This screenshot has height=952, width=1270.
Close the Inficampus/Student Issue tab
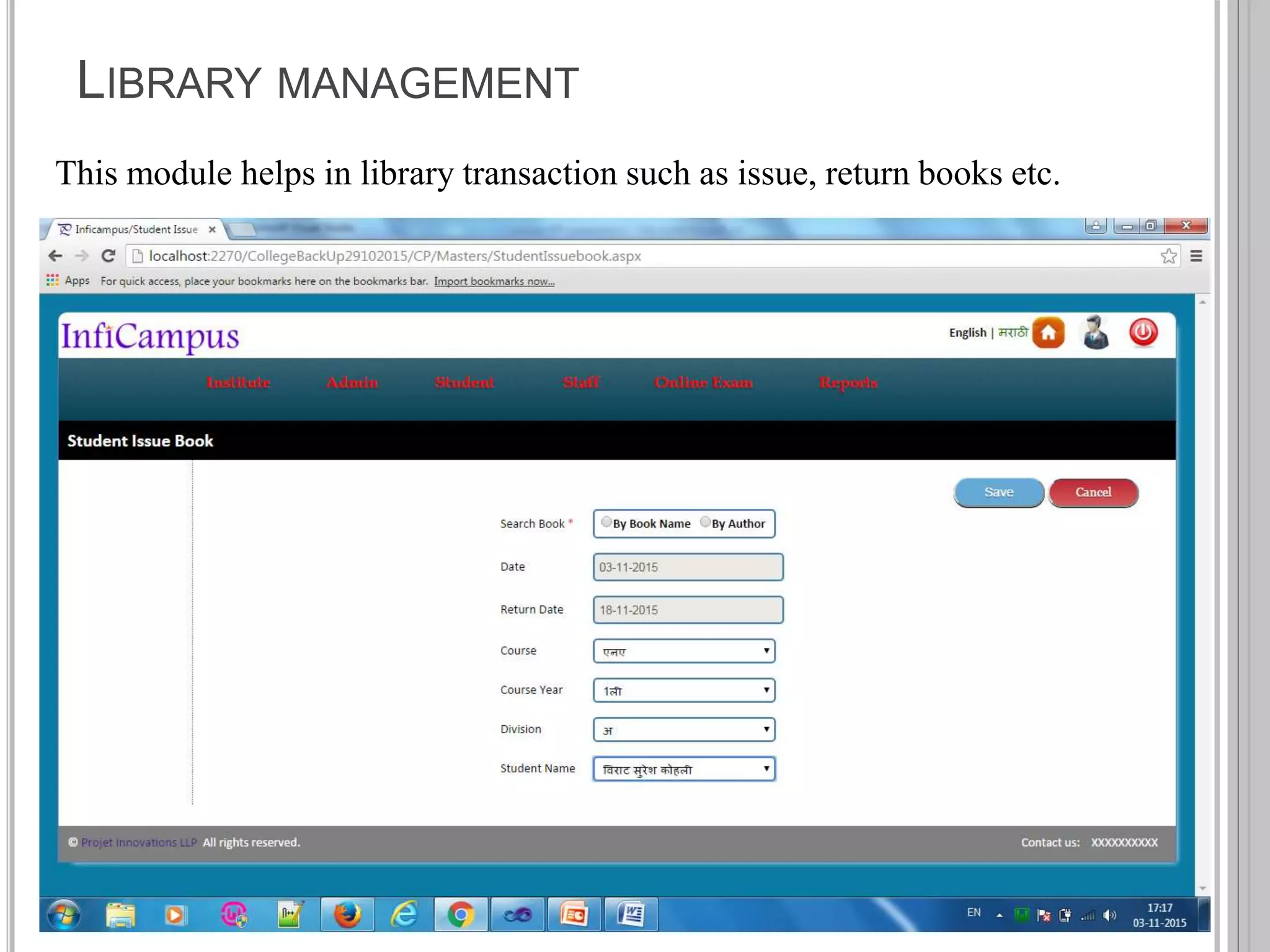pyautogui.click(x=212, y=229)
